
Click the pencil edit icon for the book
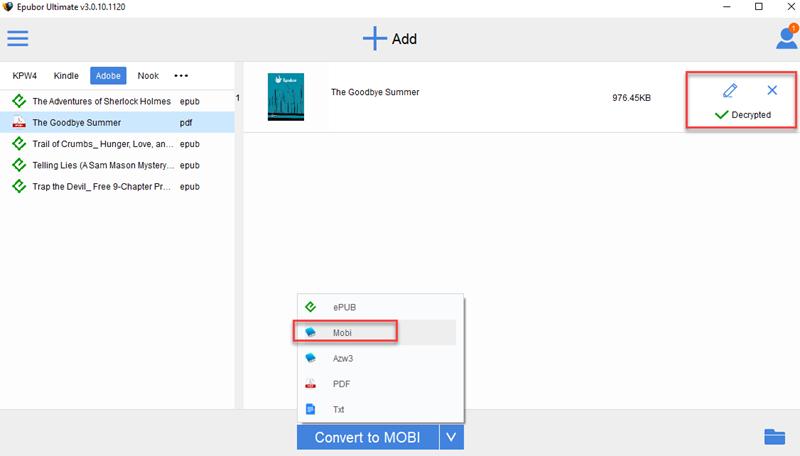coord(730,90)
